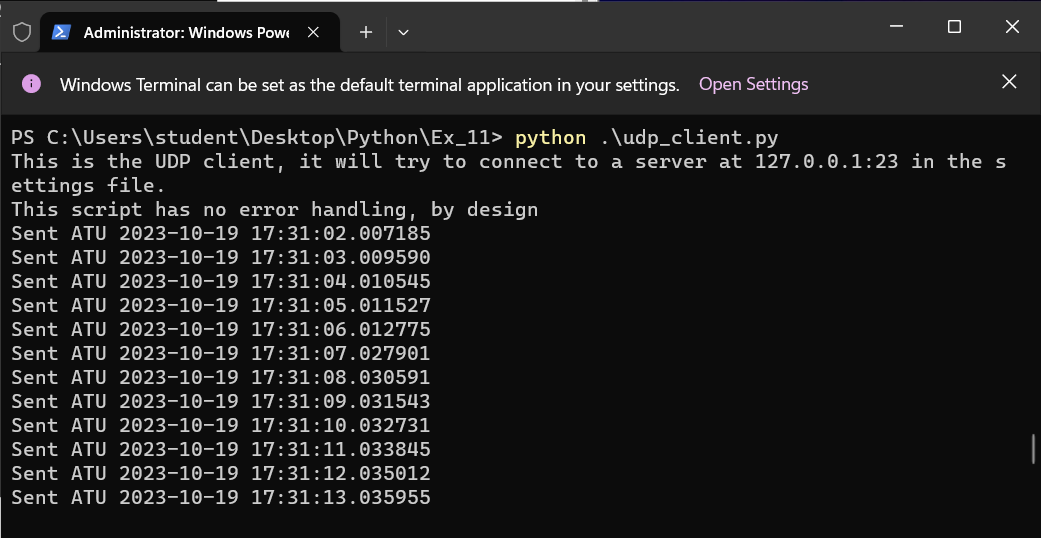This screenshot has height=538, width=1041.
Task: Click the python .\udp_client.py command line
Action: point(646,137)
